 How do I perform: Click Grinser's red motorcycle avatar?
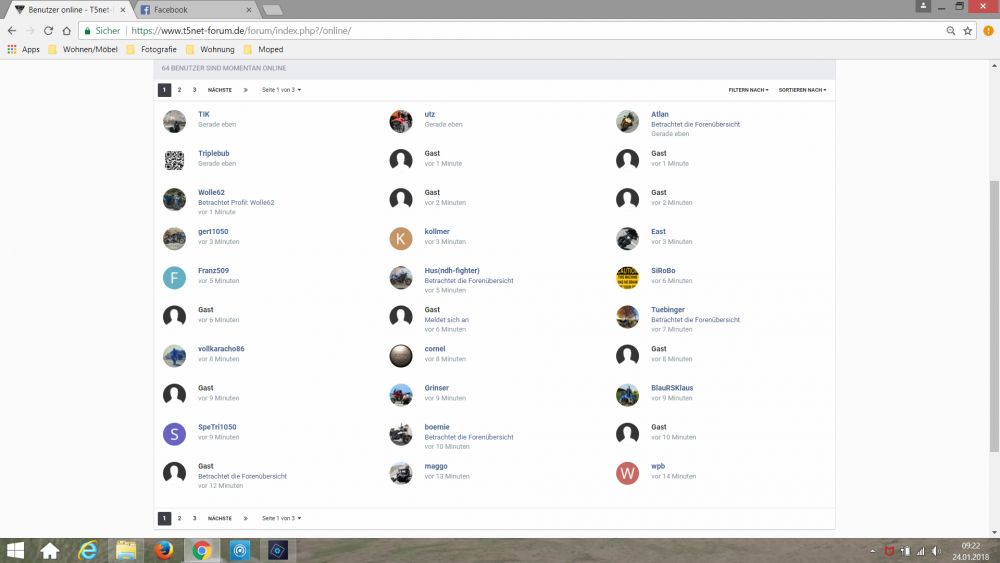(401, 395)
